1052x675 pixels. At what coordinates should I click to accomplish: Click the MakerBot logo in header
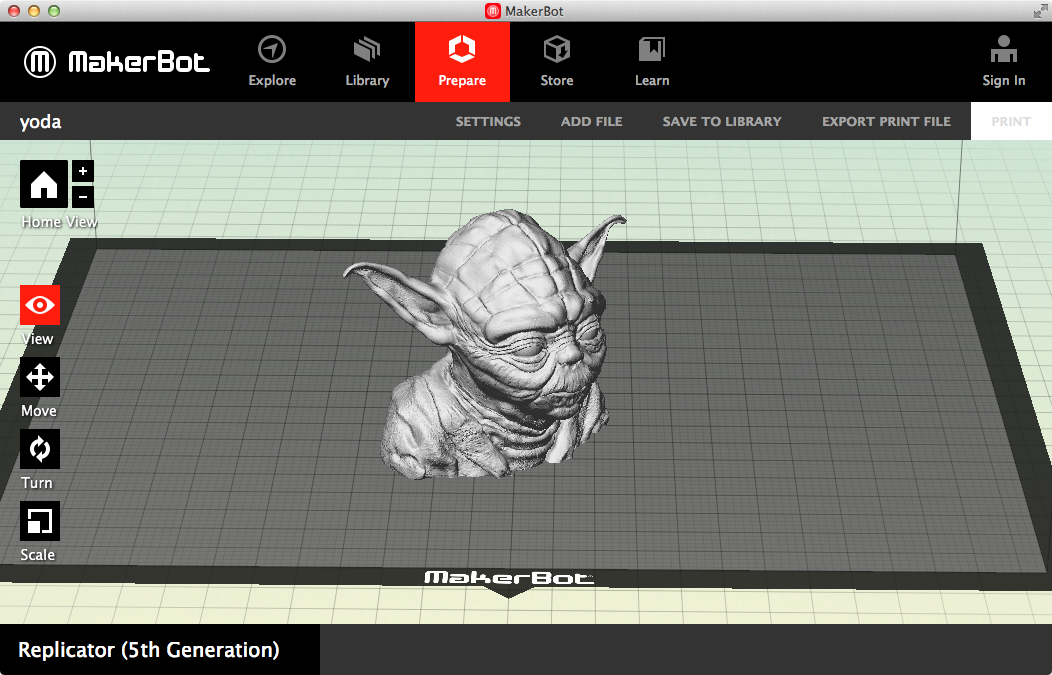[x=117, y=62]
